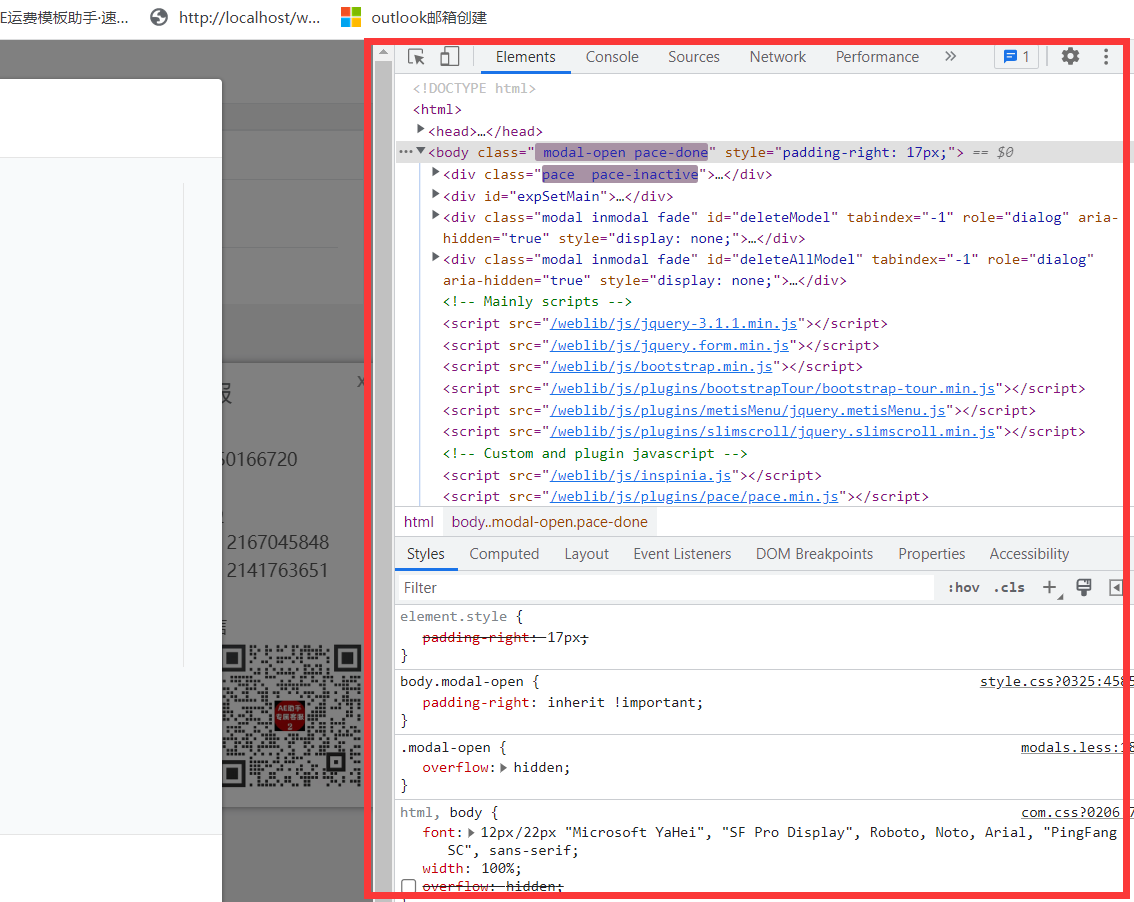1134x902 pixels.
Task: Open the issues counter badge showing 1
Action: 1016,57
